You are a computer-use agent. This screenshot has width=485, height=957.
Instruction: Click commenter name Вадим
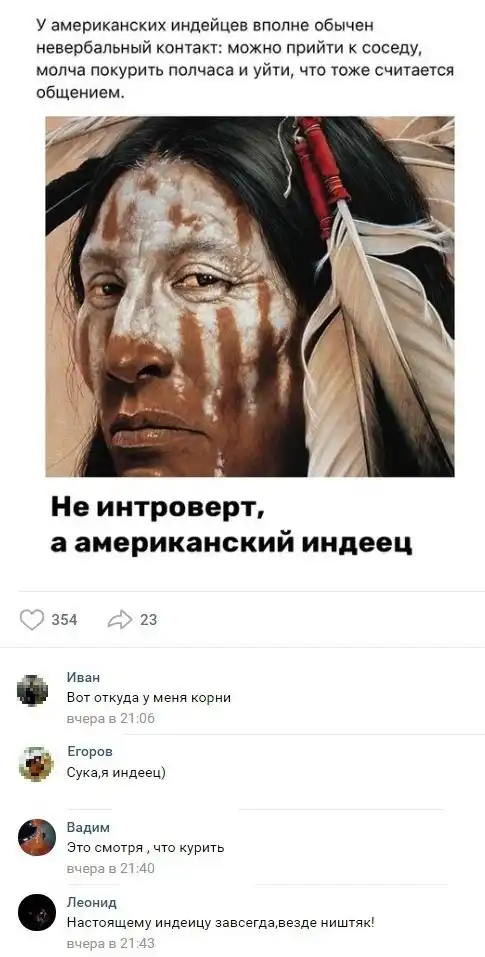point(88,827)
